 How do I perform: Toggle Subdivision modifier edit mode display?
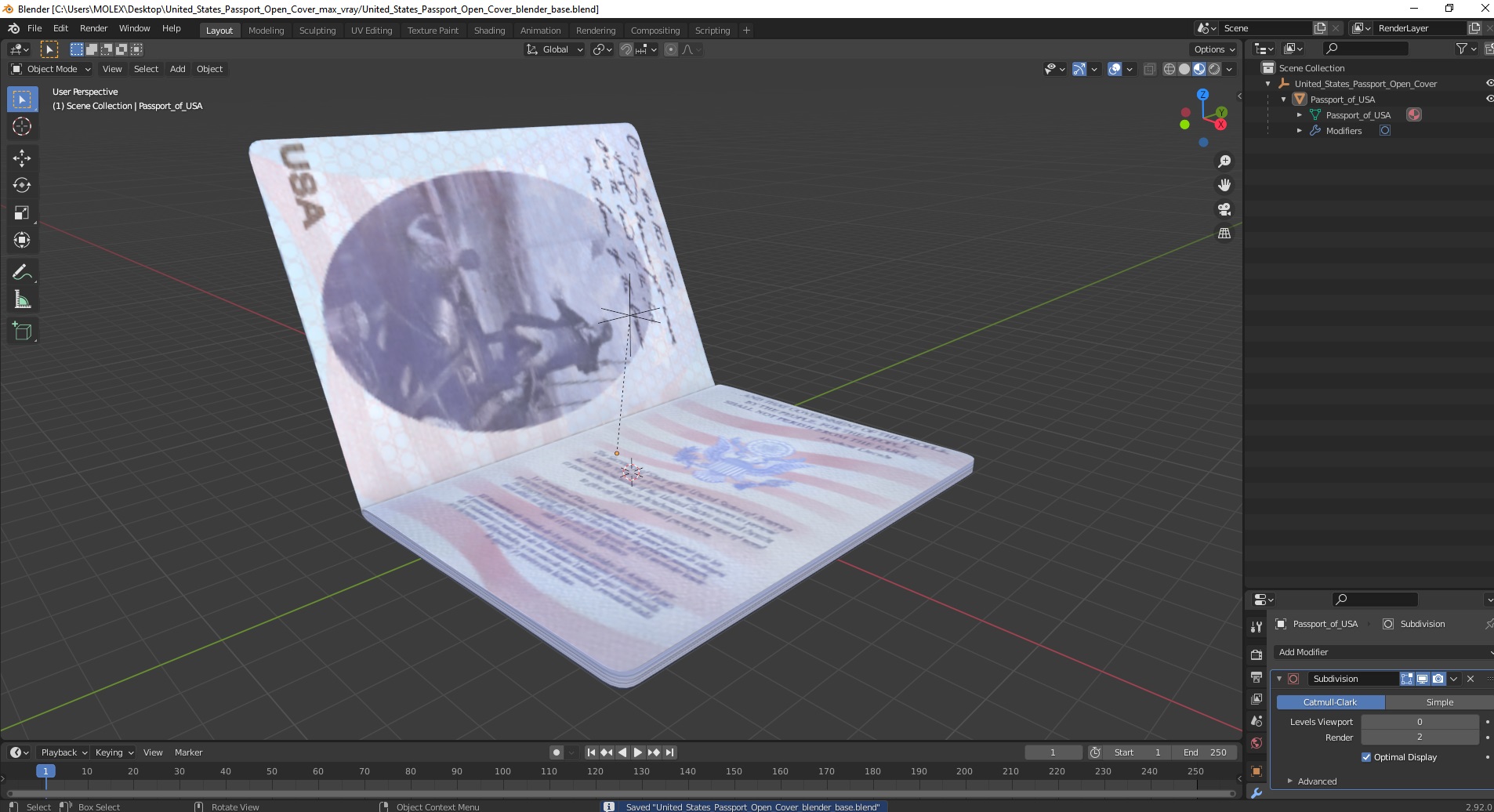tap(1407, 679)
